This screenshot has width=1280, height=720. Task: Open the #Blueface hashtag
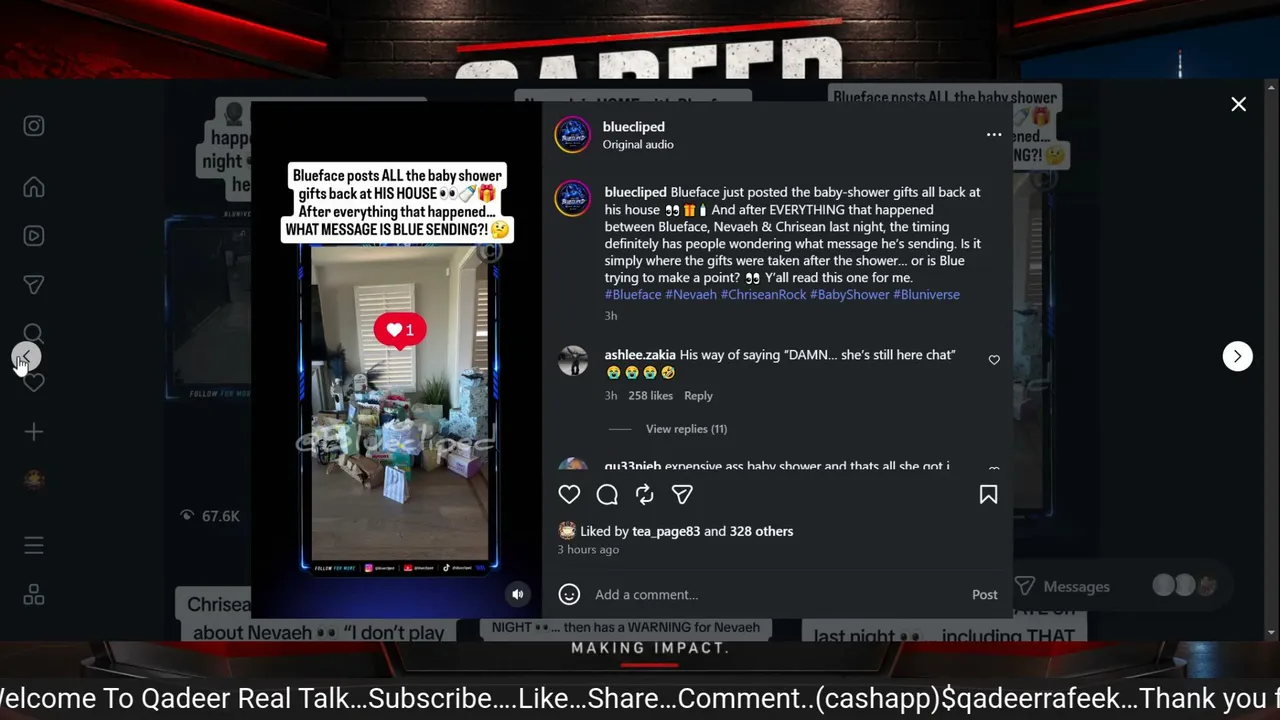pyautogui.click(x=633, y=294)
